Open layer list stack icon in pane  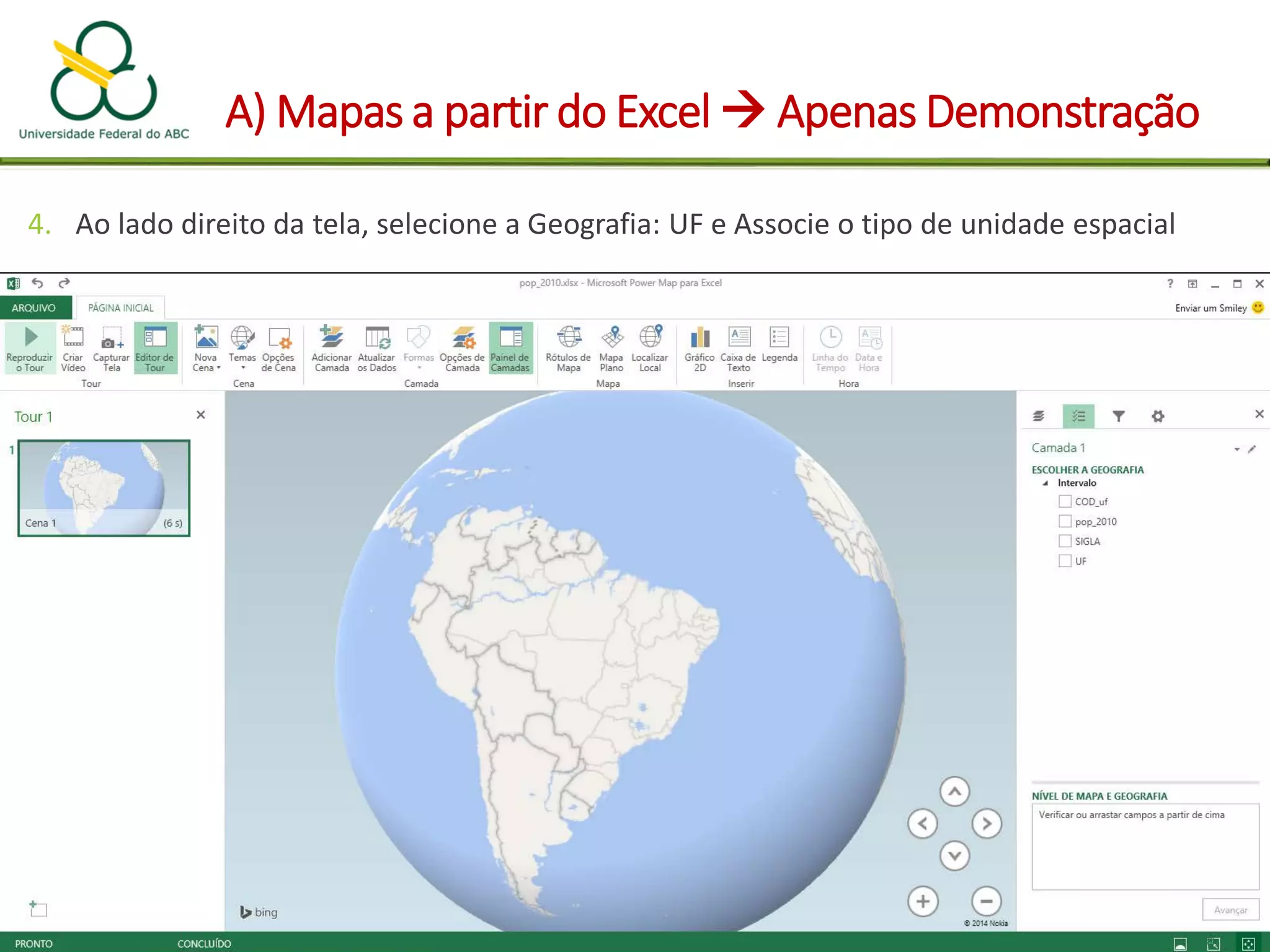1039,416
